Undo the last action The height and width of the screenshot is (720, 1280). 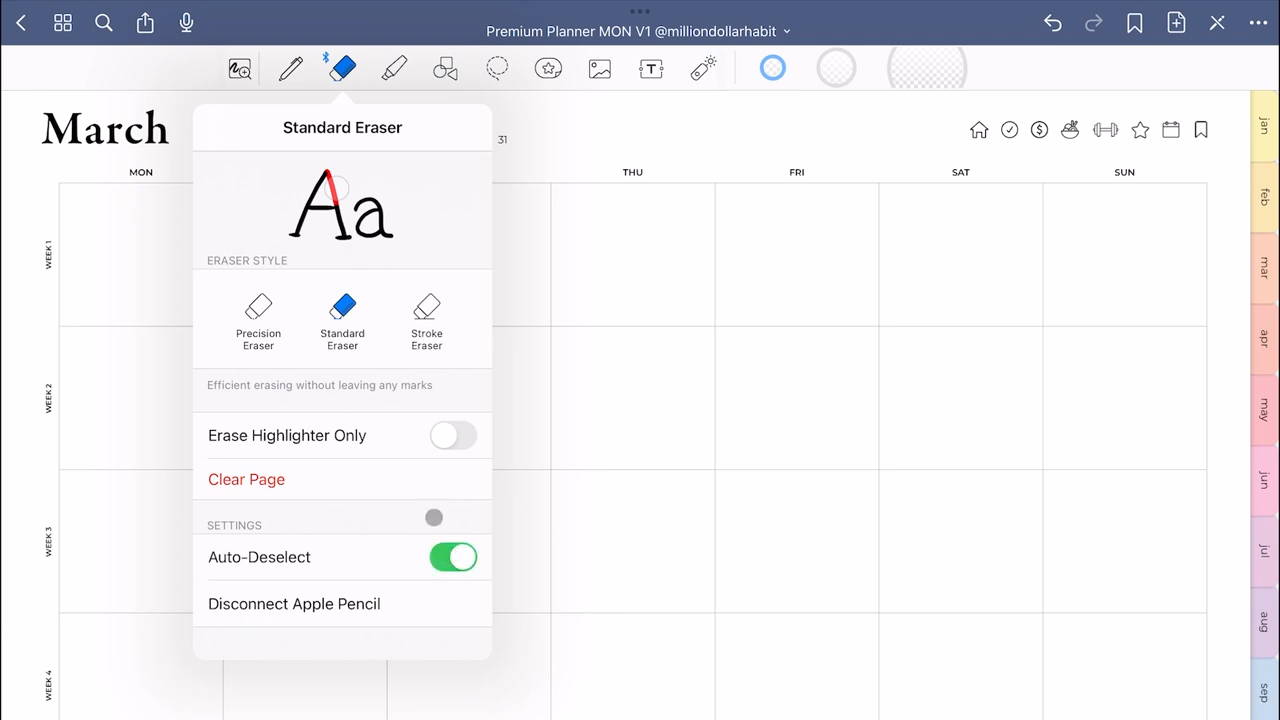tap(1052, 23)
